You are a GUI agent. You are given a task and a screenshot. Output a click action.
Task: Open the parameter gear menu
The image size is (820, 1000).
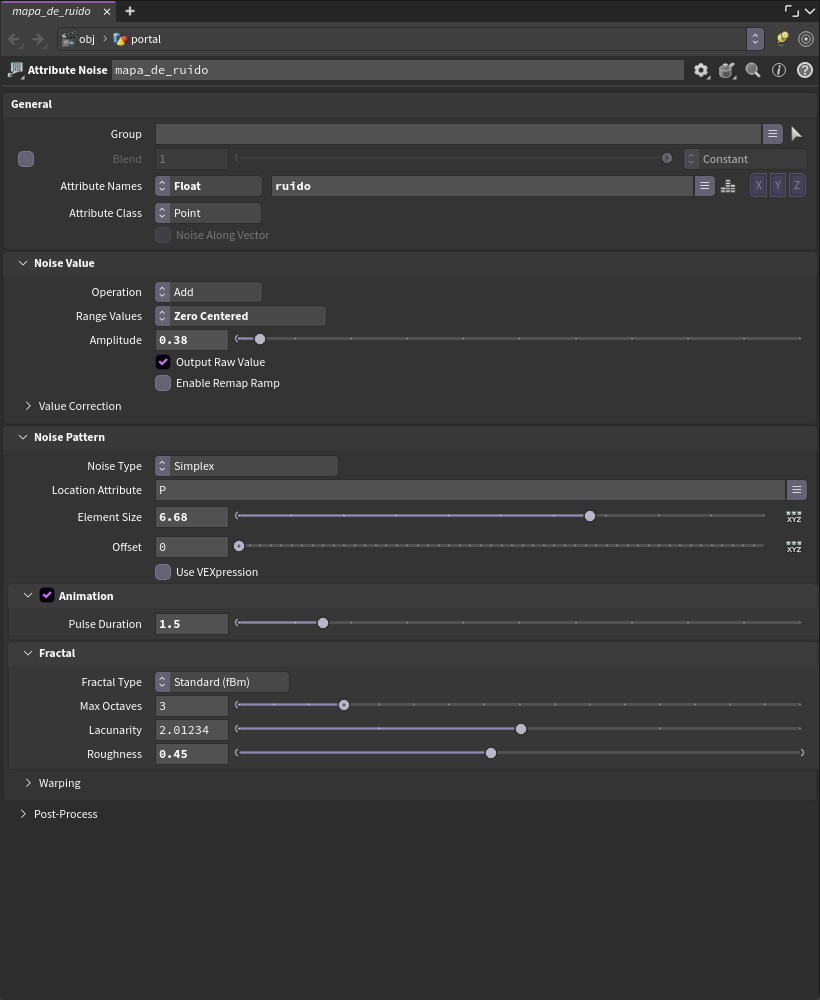[x=701, y=70]
